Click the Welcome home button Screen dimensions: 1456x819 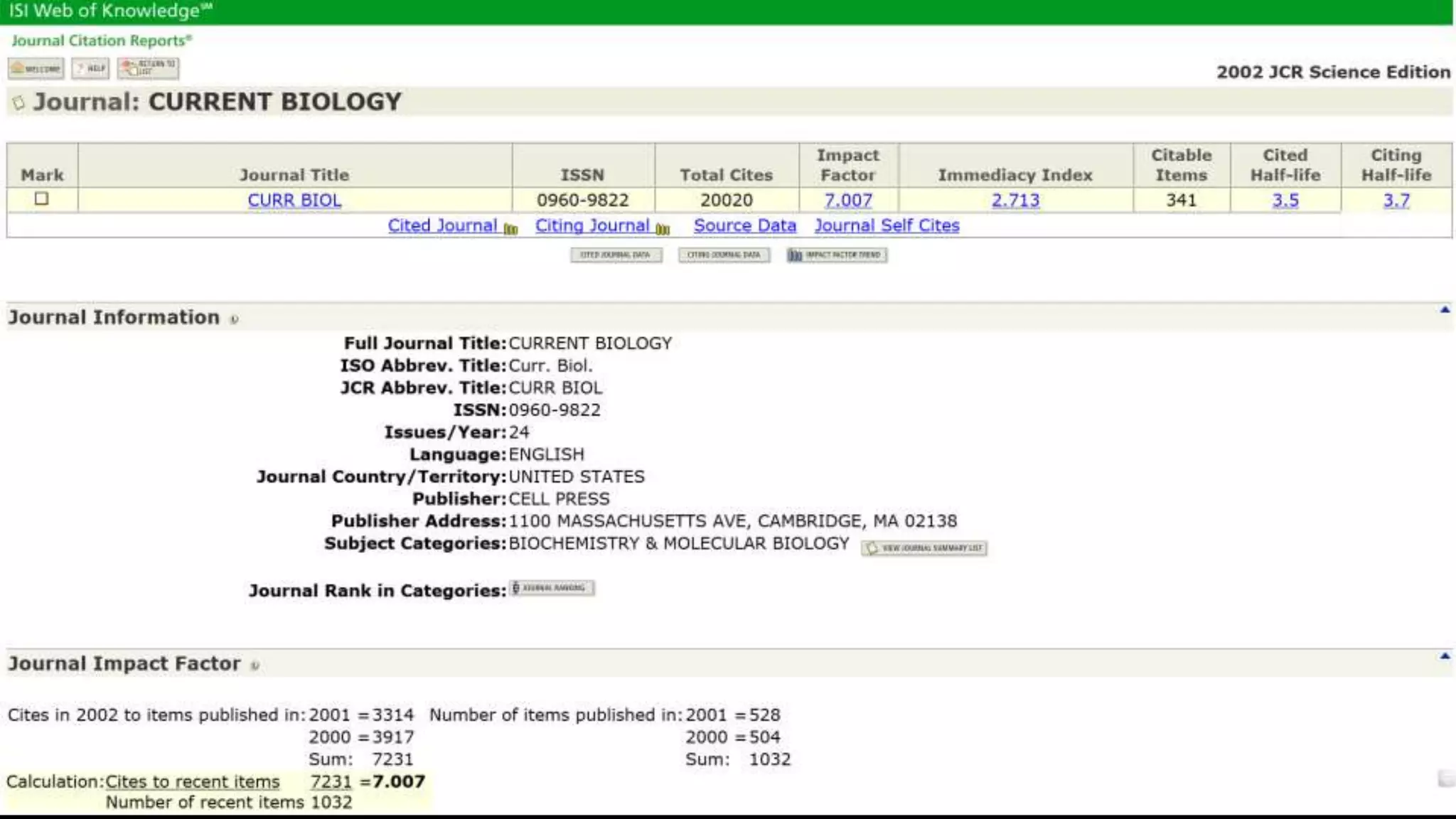pos(36,68)
